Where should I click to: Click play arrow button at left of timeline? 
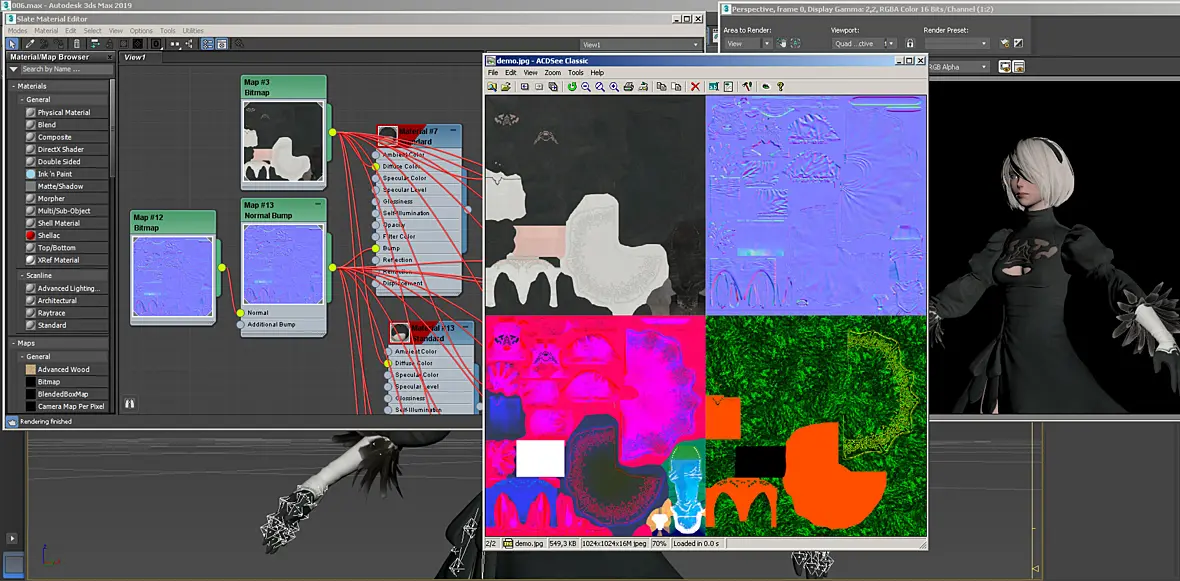coord(12,538)
